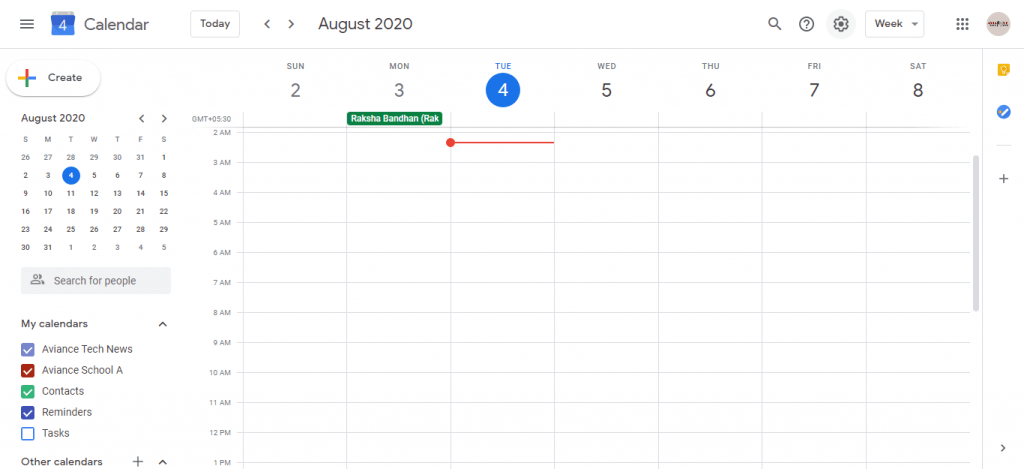Collapse the My calendars section
The width and height of the screenshot is (1024, 469).
click(163, 324)
